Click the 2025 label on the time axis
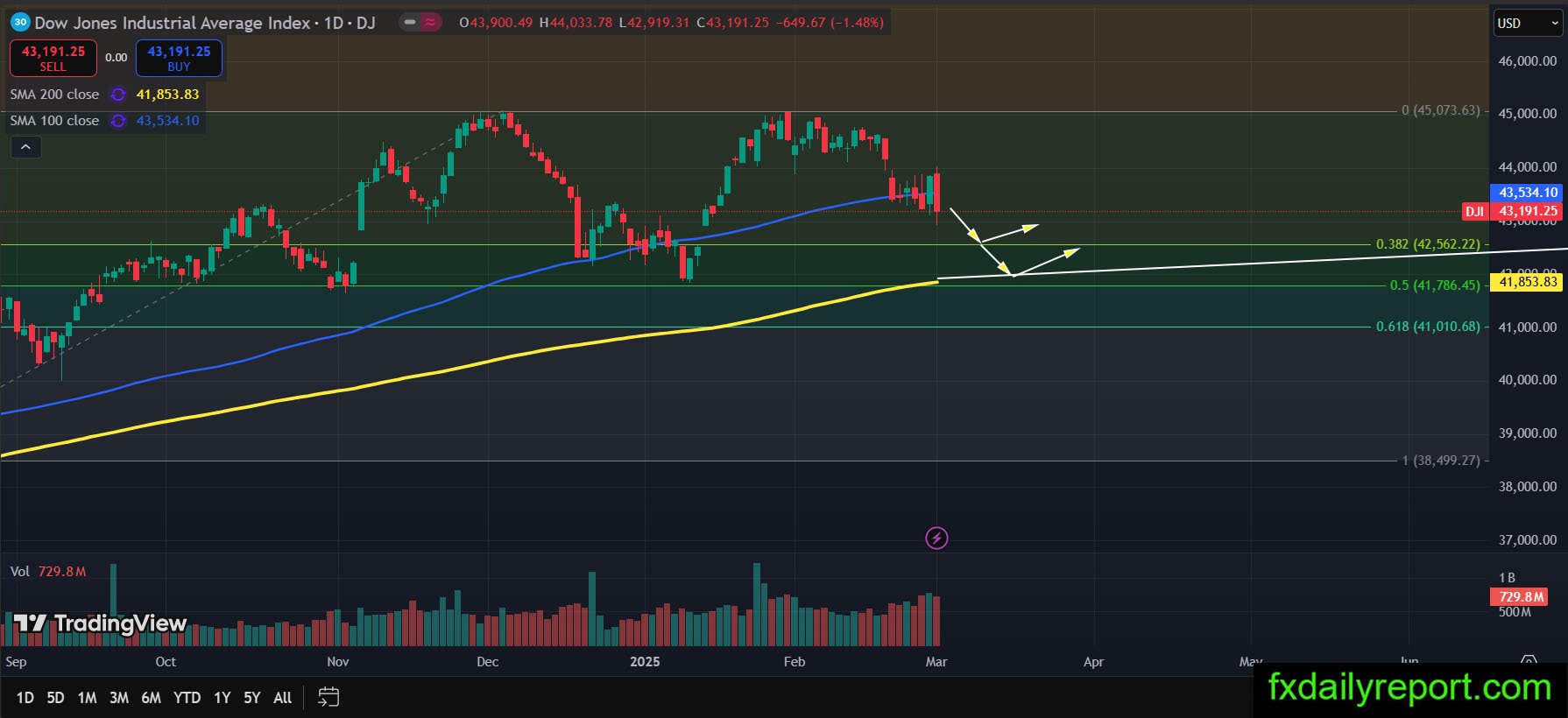Viewport: 1568px width, 718px height. click(646, 662)
